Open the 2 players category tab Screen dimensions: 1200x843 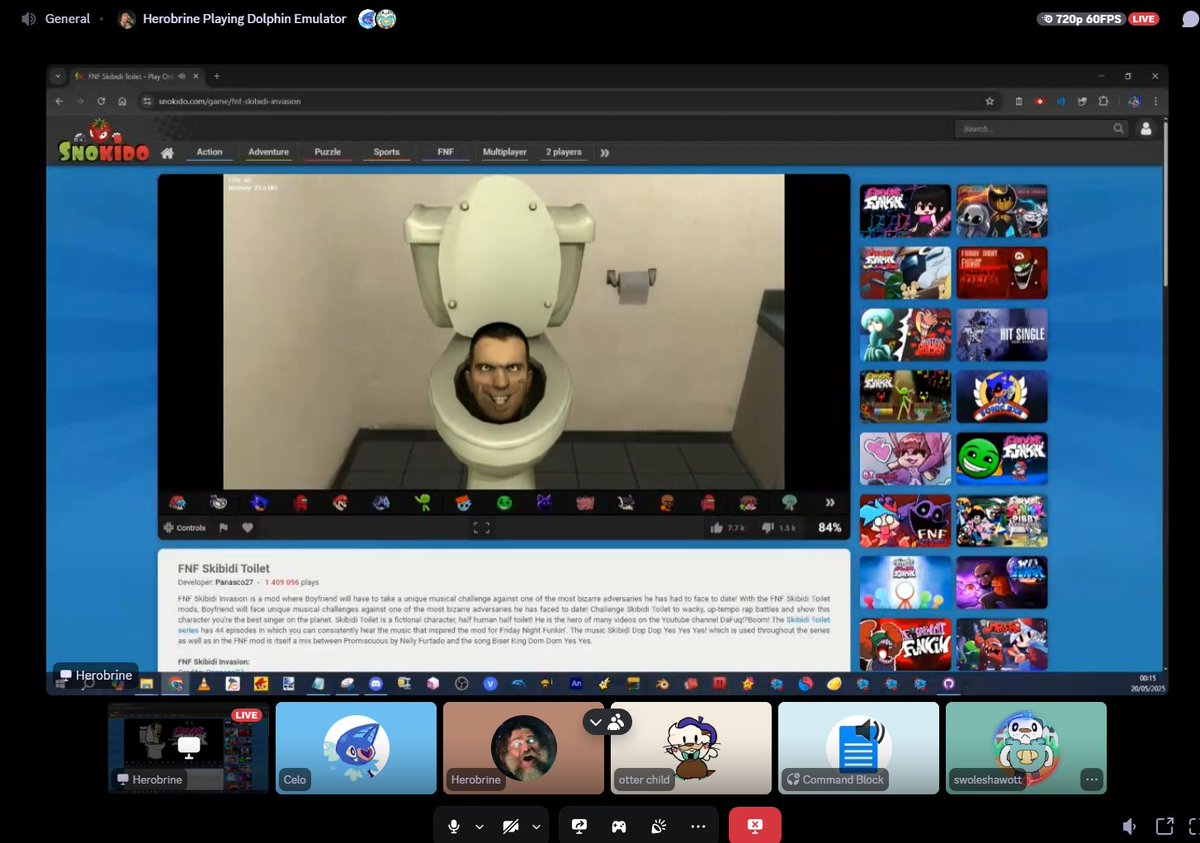click(x=563, y=152)
